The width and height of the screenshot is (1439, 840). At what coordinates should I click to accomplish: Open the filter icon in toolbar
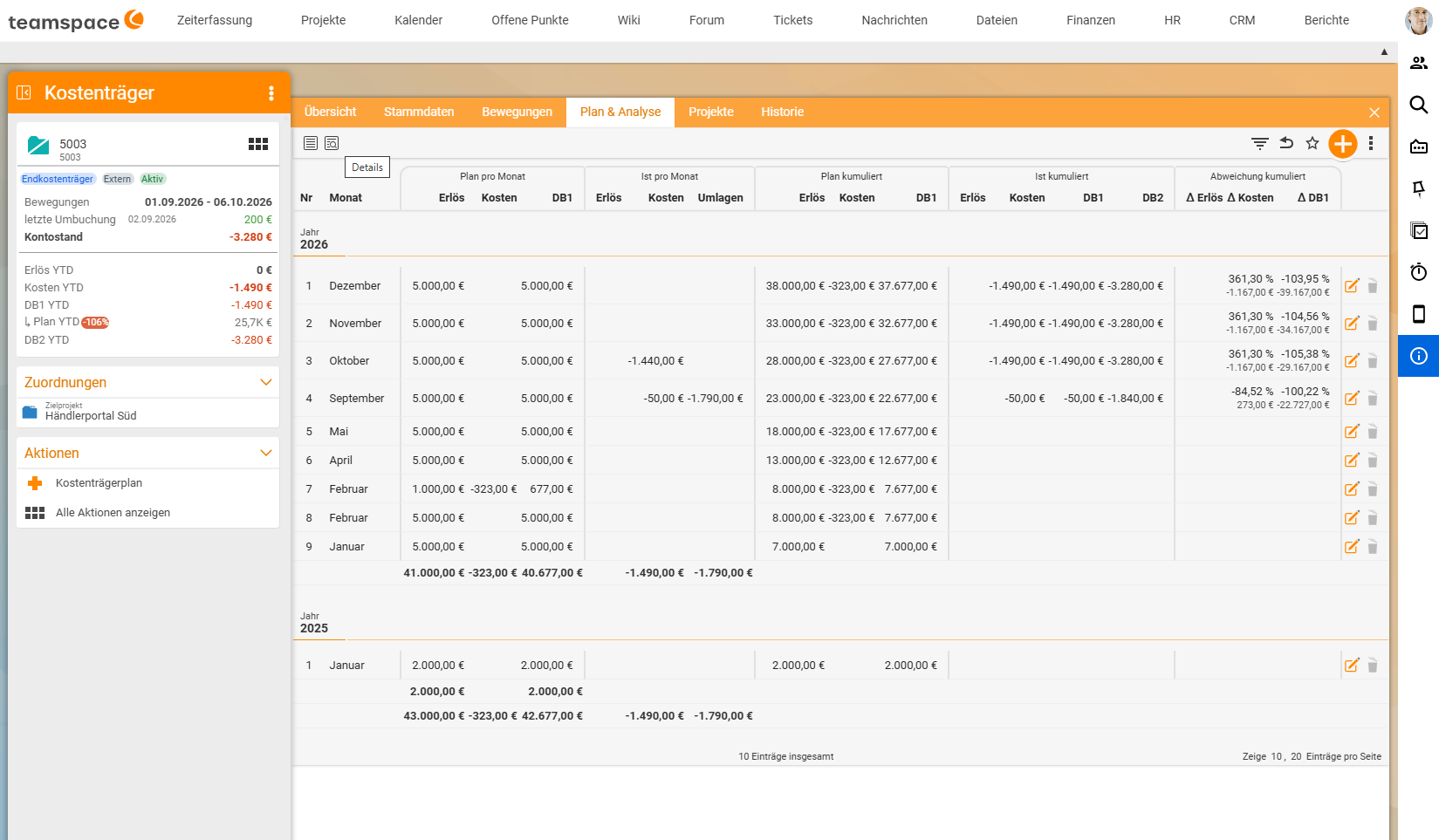(1259, 143)
